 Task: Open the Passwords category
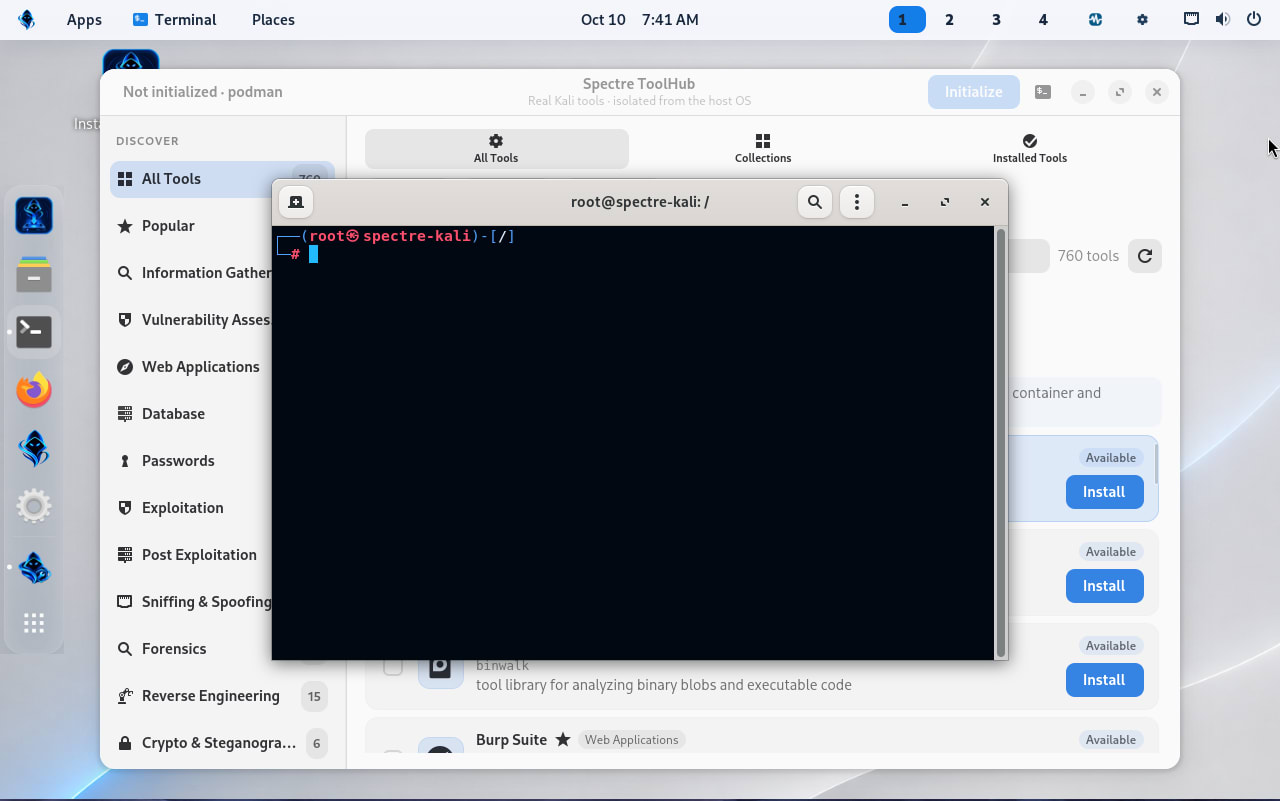tap(222, 461)
